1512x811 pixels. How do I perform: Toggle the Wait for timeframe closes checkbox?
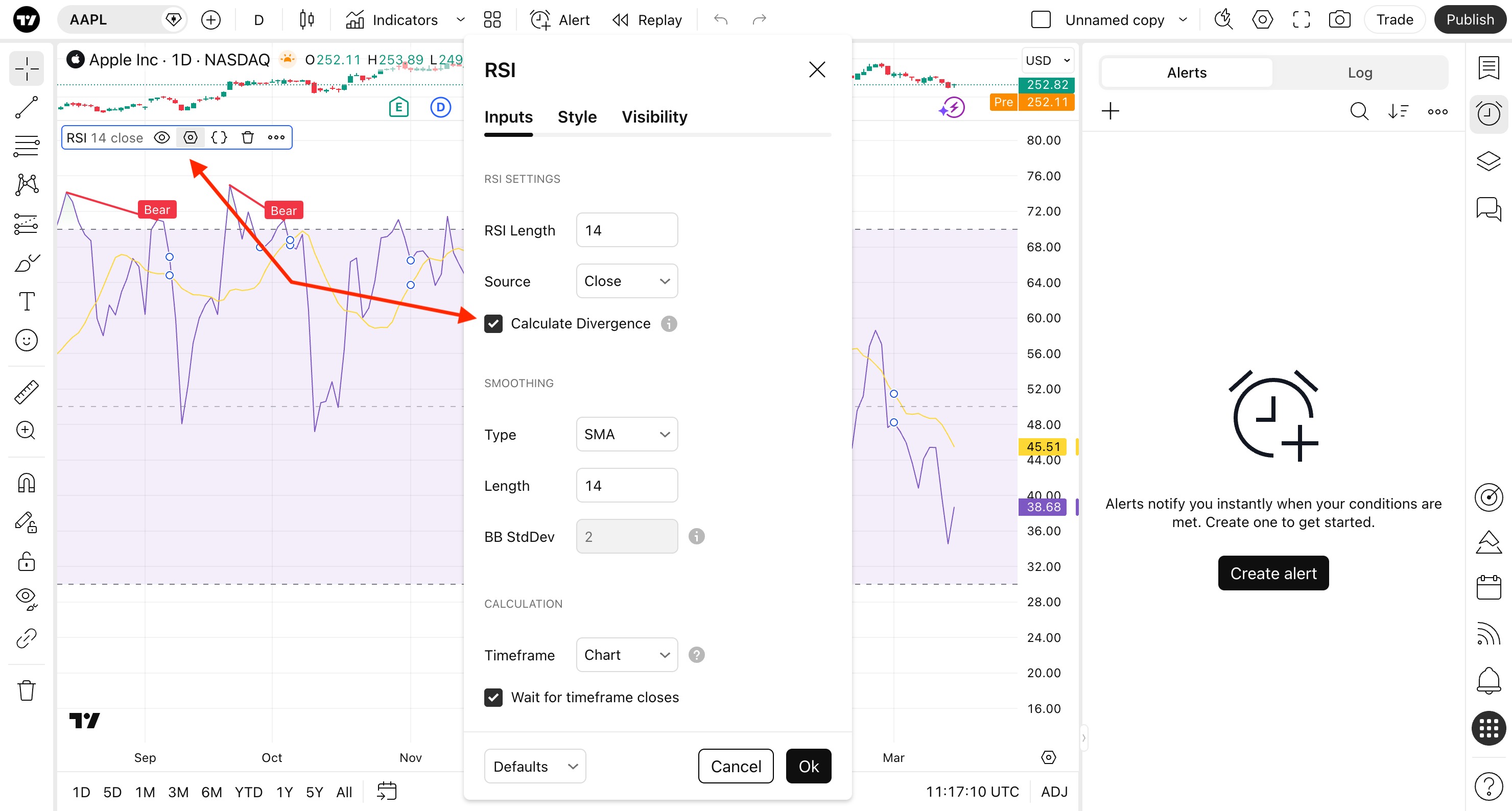coord(493,697)
